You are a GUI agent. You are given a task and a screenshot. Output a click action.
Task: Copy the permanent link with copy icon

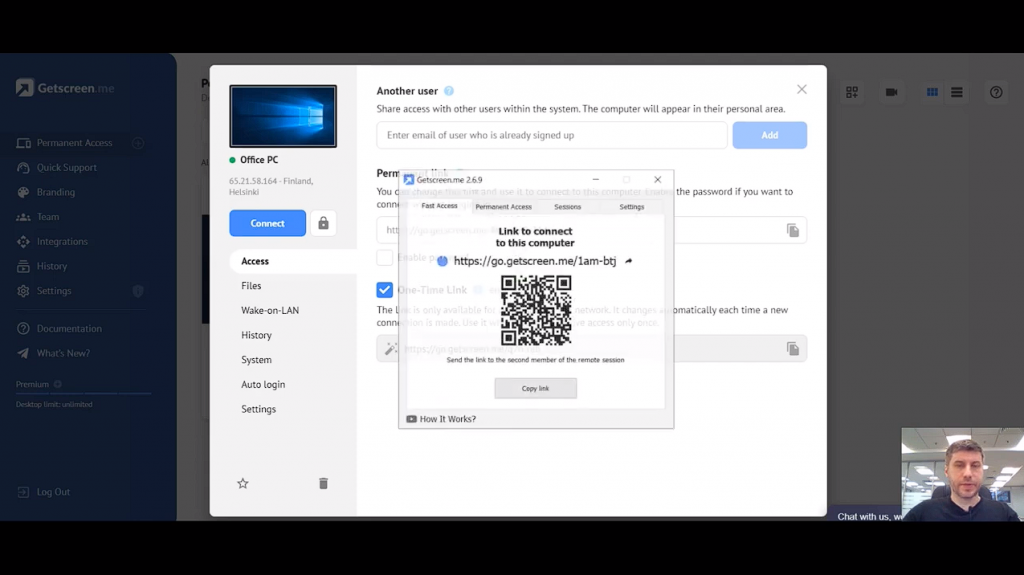click(x=793, y=231)
